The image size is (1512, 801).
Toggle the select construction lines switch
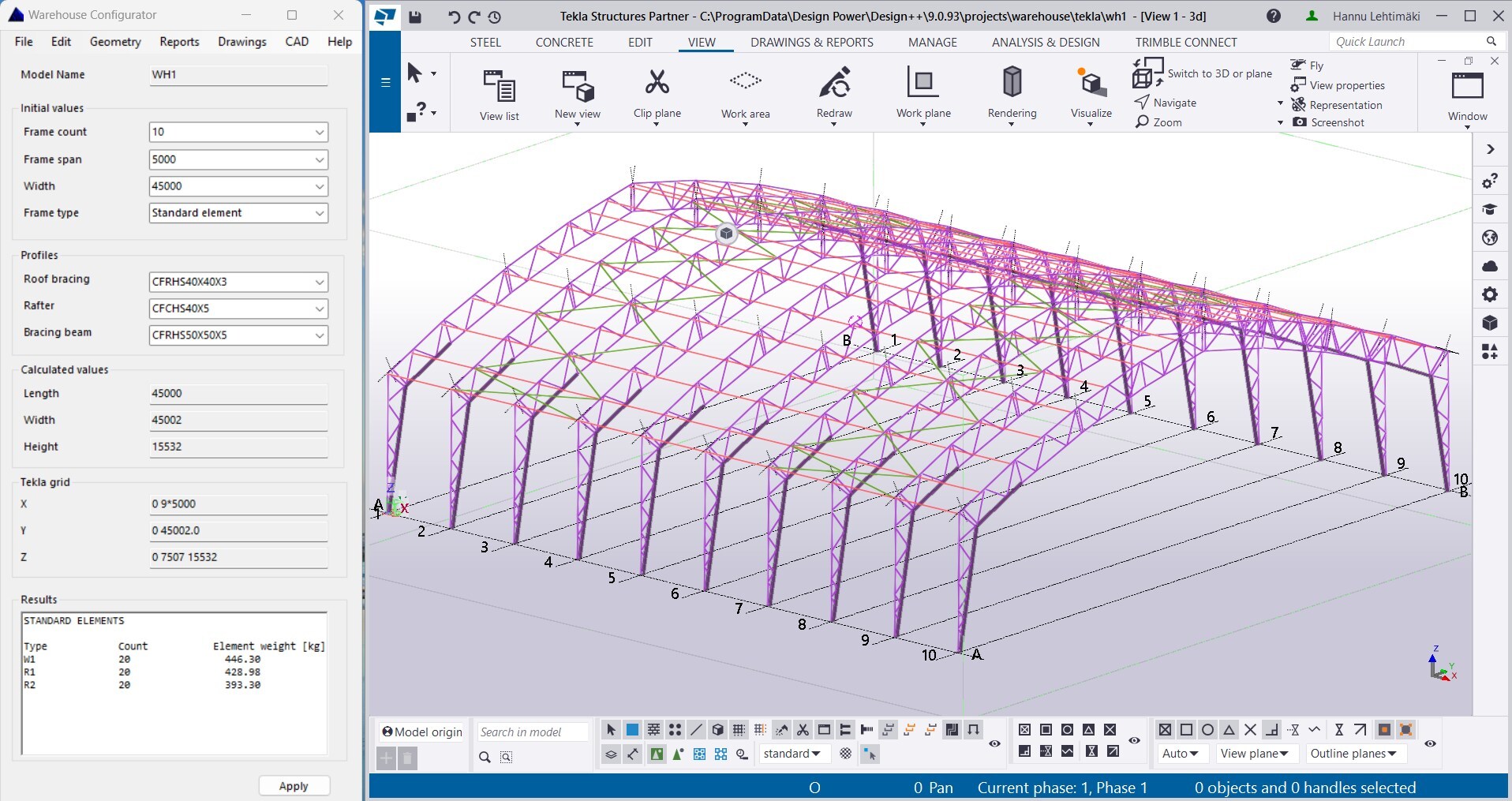pyautogui.click(x=696, y=730)
